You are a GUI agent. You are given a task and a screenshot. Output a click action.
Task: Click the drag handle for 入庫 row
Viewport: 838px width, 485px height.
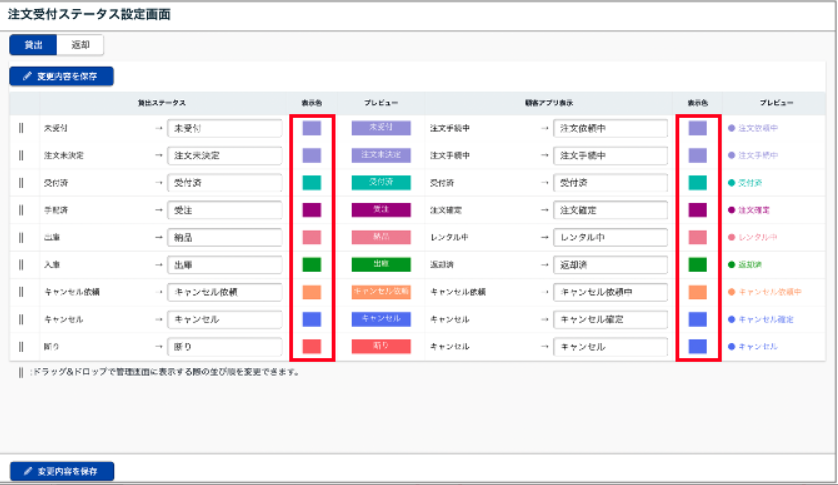(x=20, y=265)
